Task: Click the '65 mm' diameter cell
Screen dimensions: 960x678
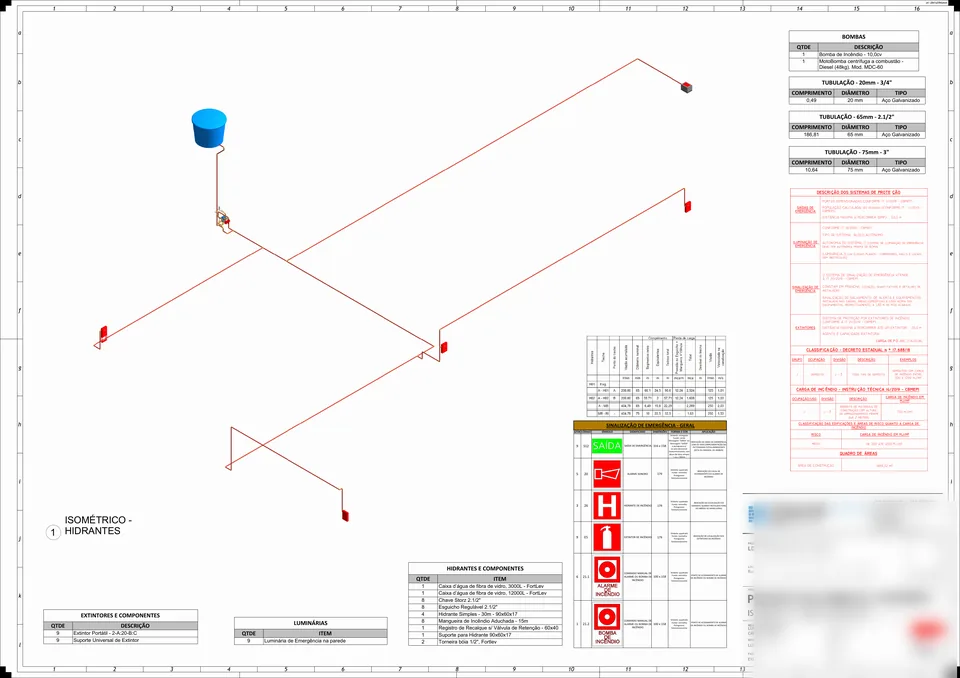Action: coord(855,135)
